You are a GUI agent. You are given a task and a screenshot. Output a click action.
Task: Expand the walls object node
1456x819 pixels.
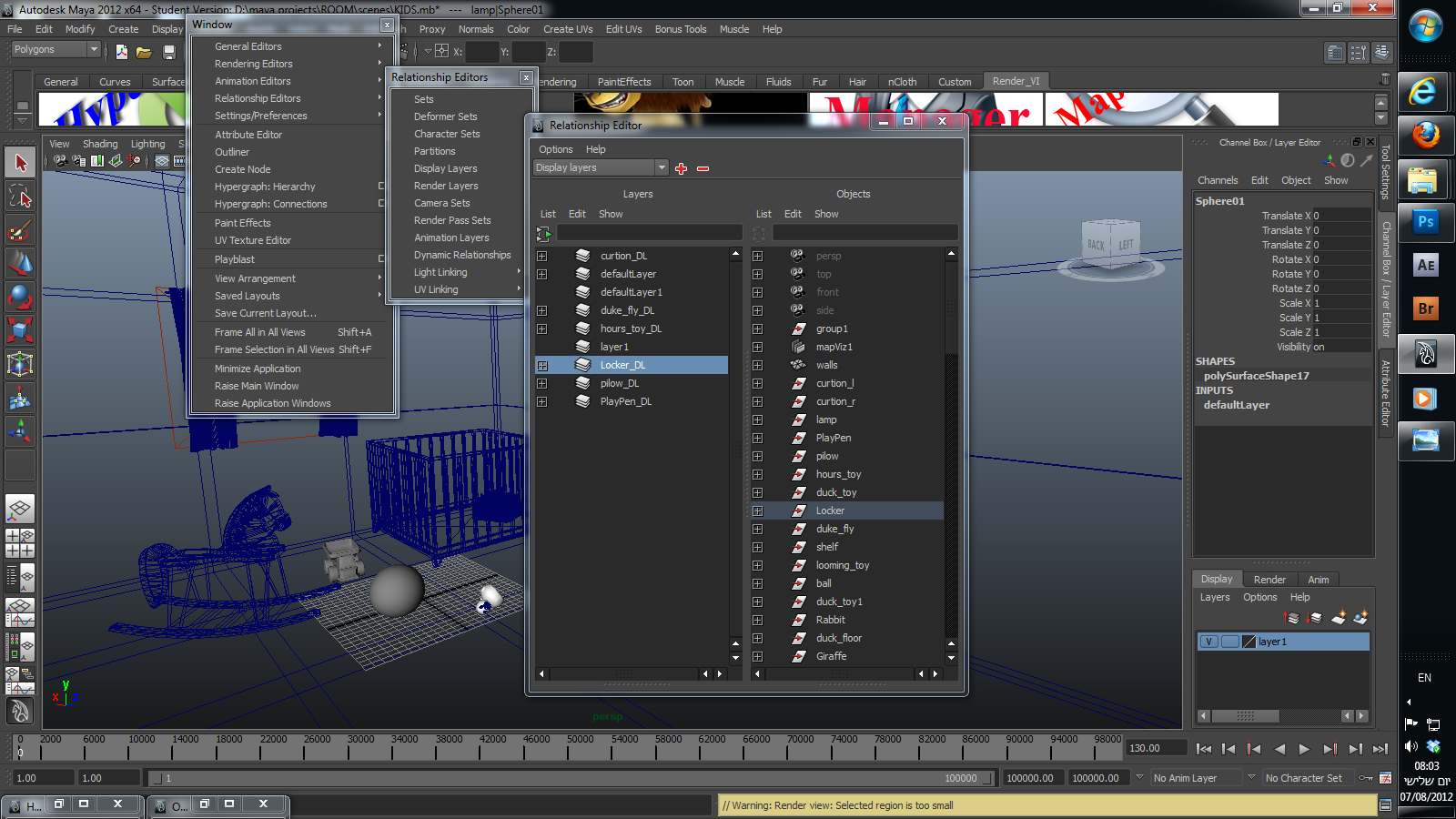click(x=757, y=365)
